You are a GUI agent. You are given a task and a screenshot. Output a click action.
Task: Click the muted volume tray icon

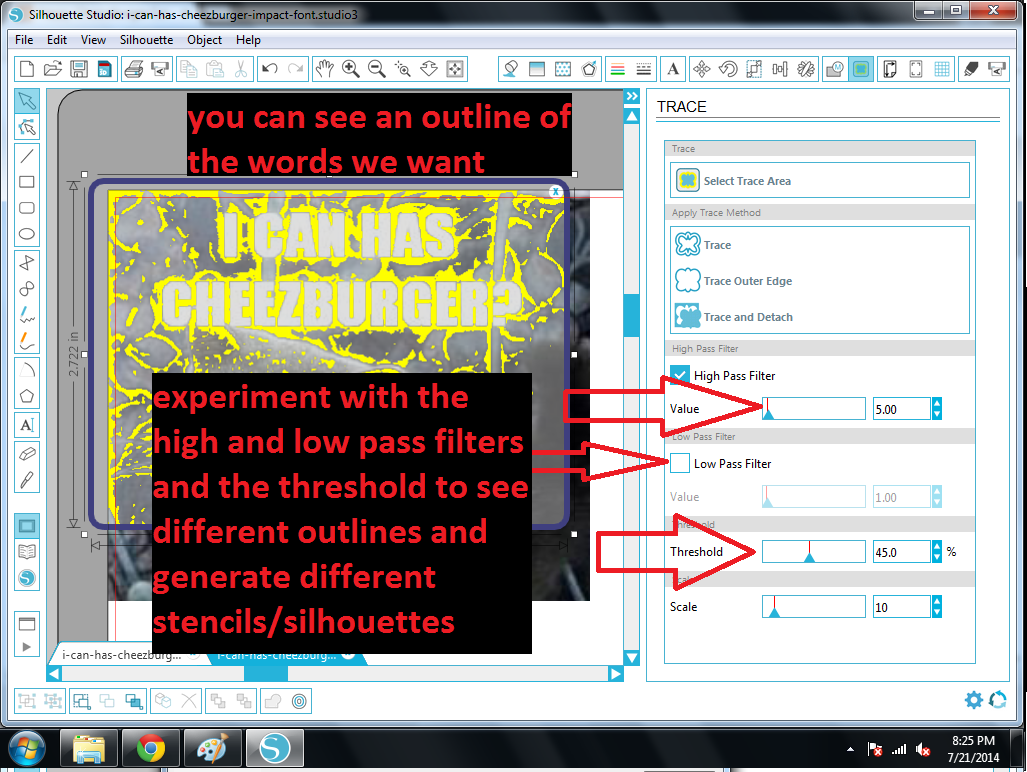coord(924,749)
